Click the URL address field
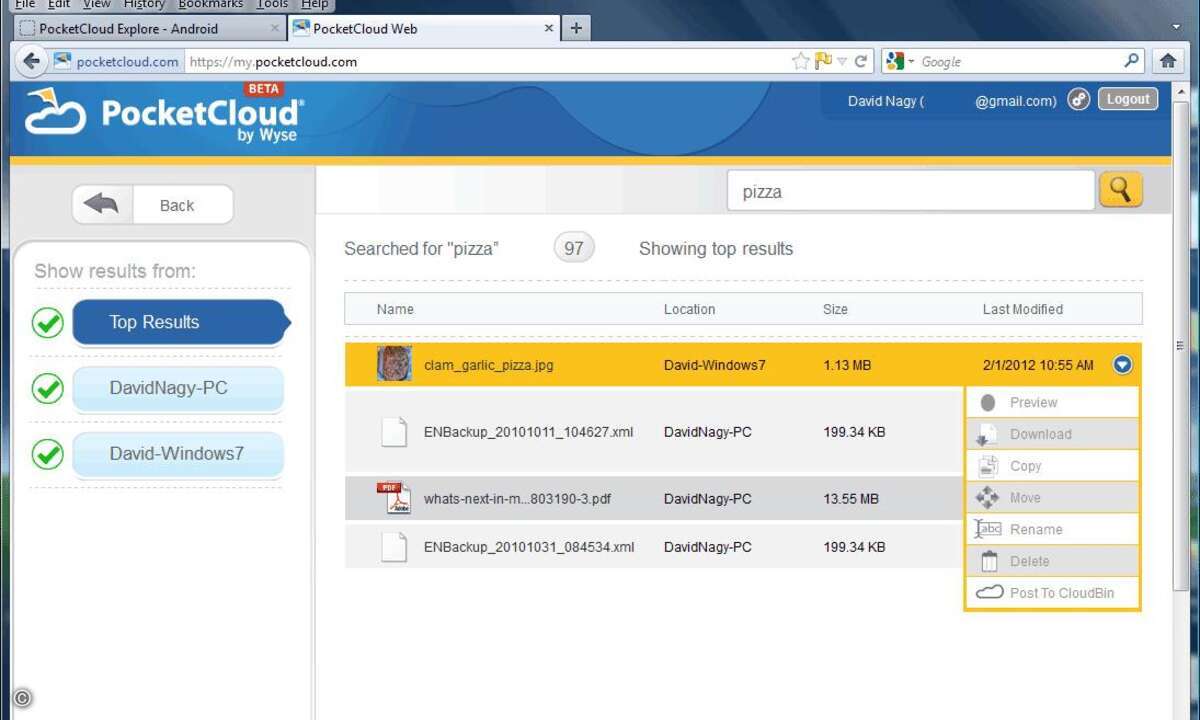The width and height of the screenshot is (1200, 720). (487, 61)
